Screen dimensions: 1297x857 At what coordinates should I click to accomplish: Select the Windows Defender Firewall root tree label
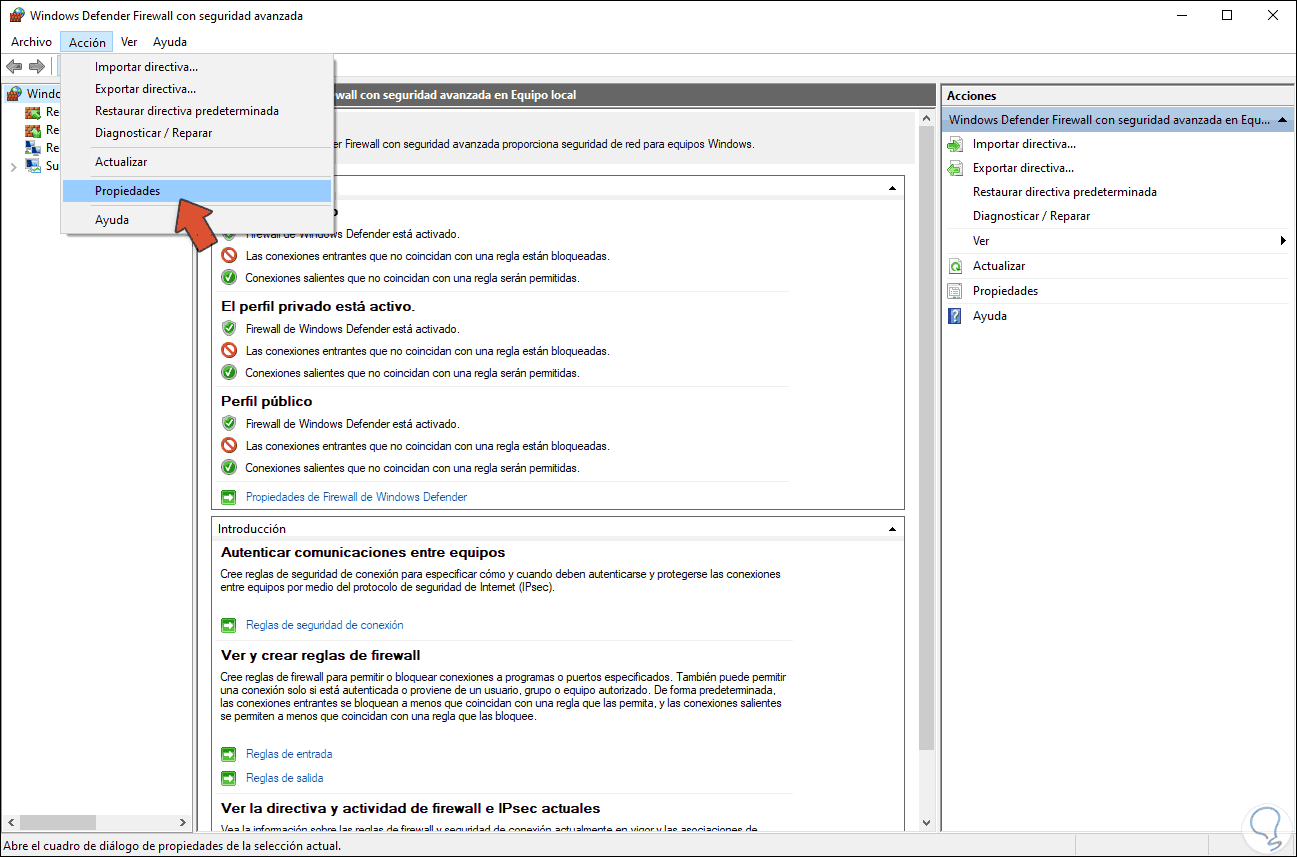coord(44,94)
